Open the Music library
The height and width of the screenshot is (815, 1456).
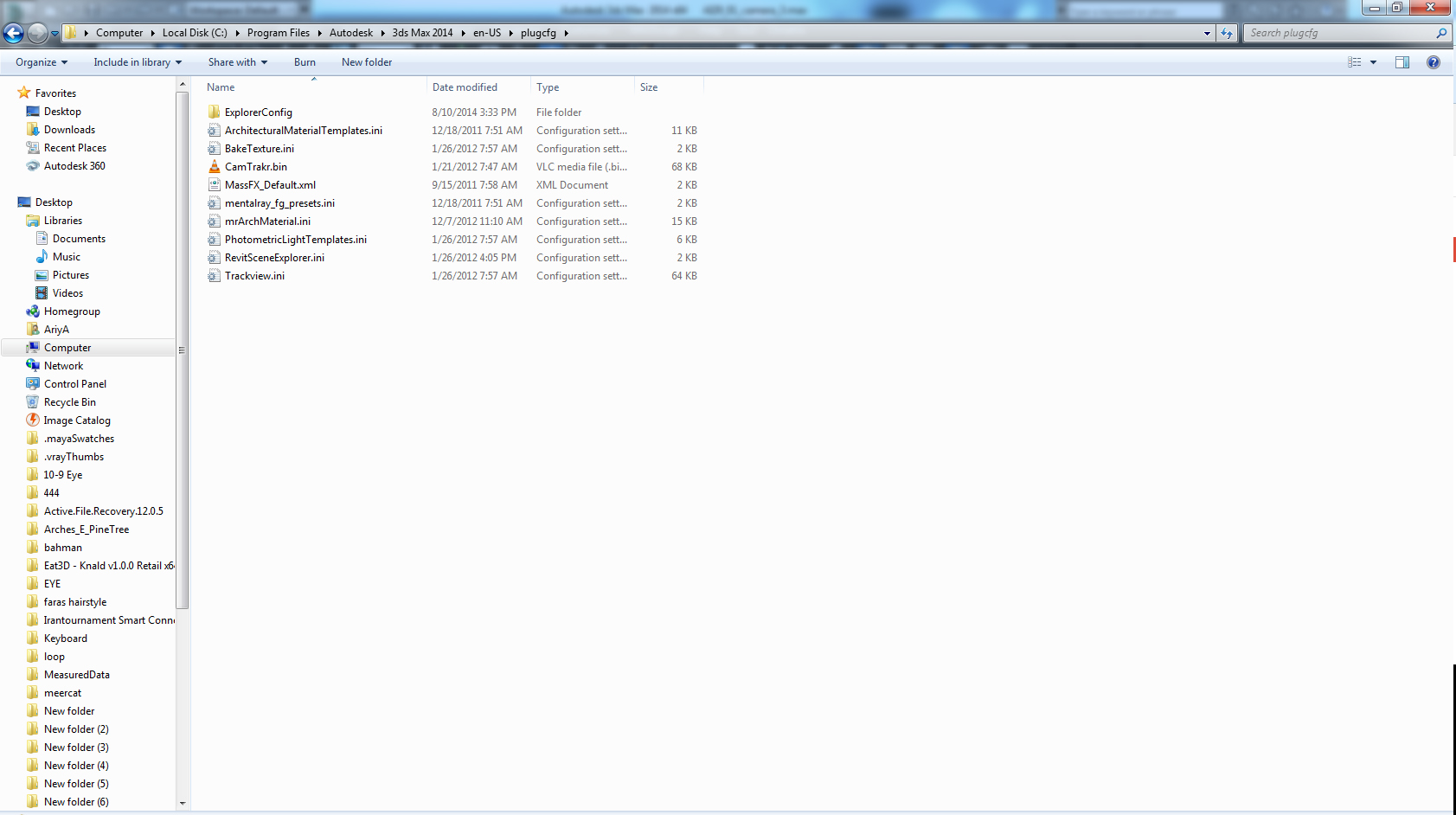click(x=67, y=257)
